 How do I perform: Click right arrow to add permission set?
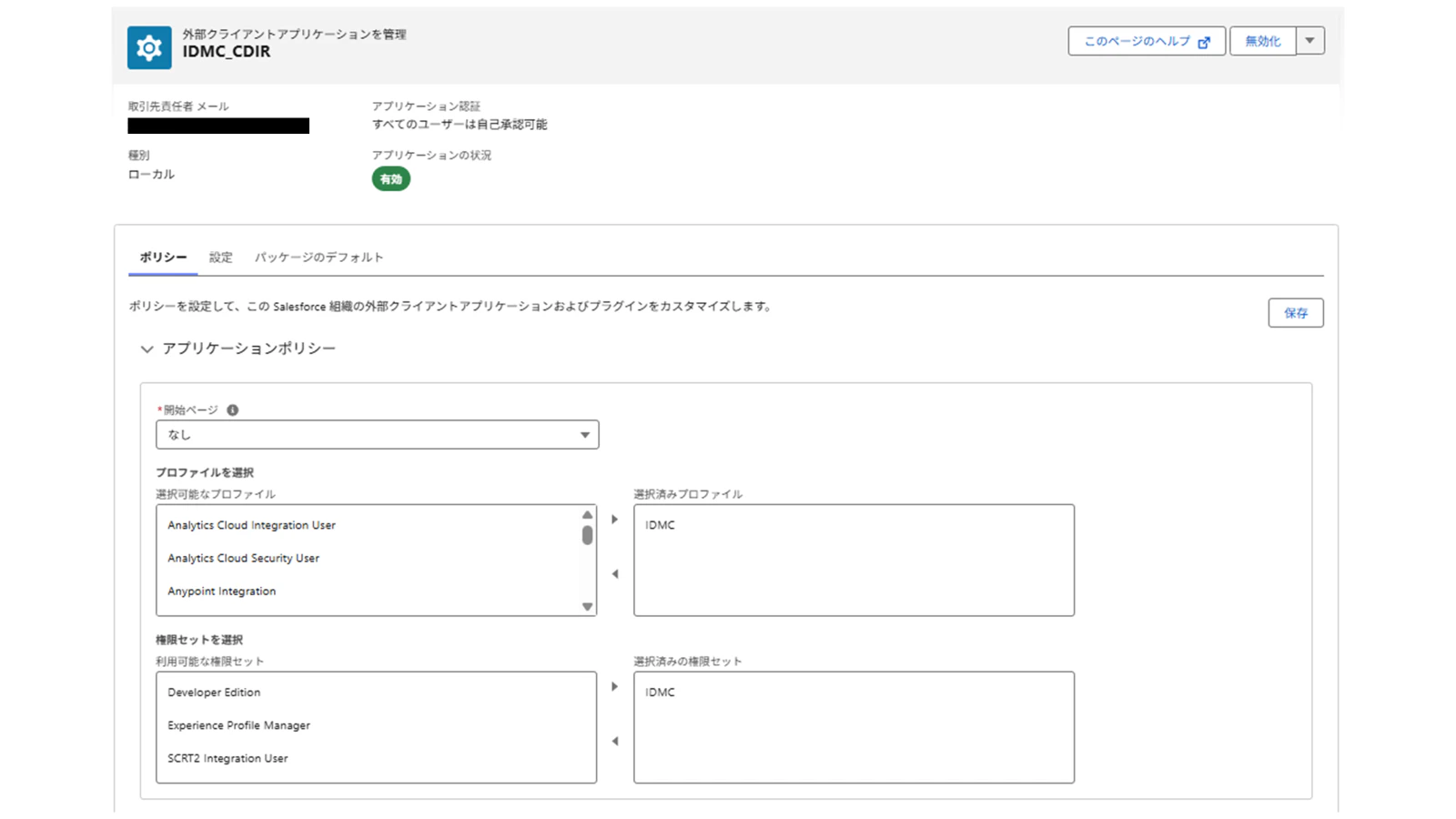coord(615,687)
